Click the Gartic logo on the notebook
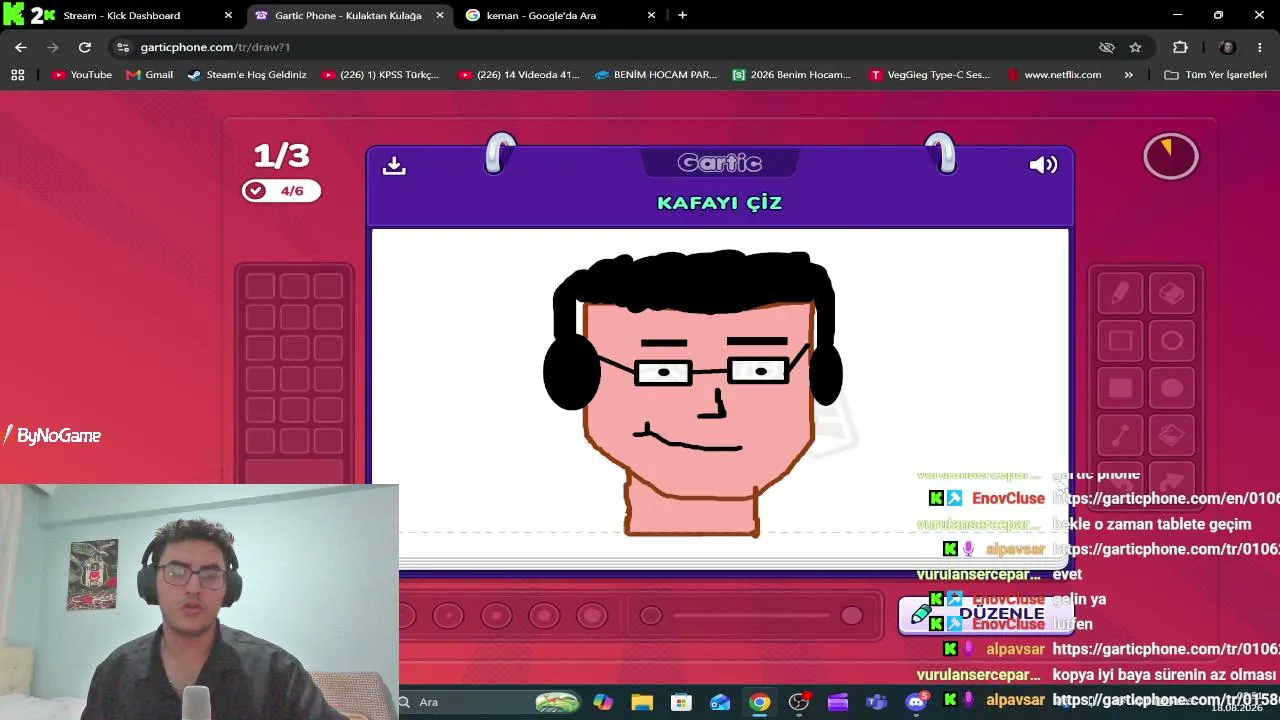 (720, 163)
